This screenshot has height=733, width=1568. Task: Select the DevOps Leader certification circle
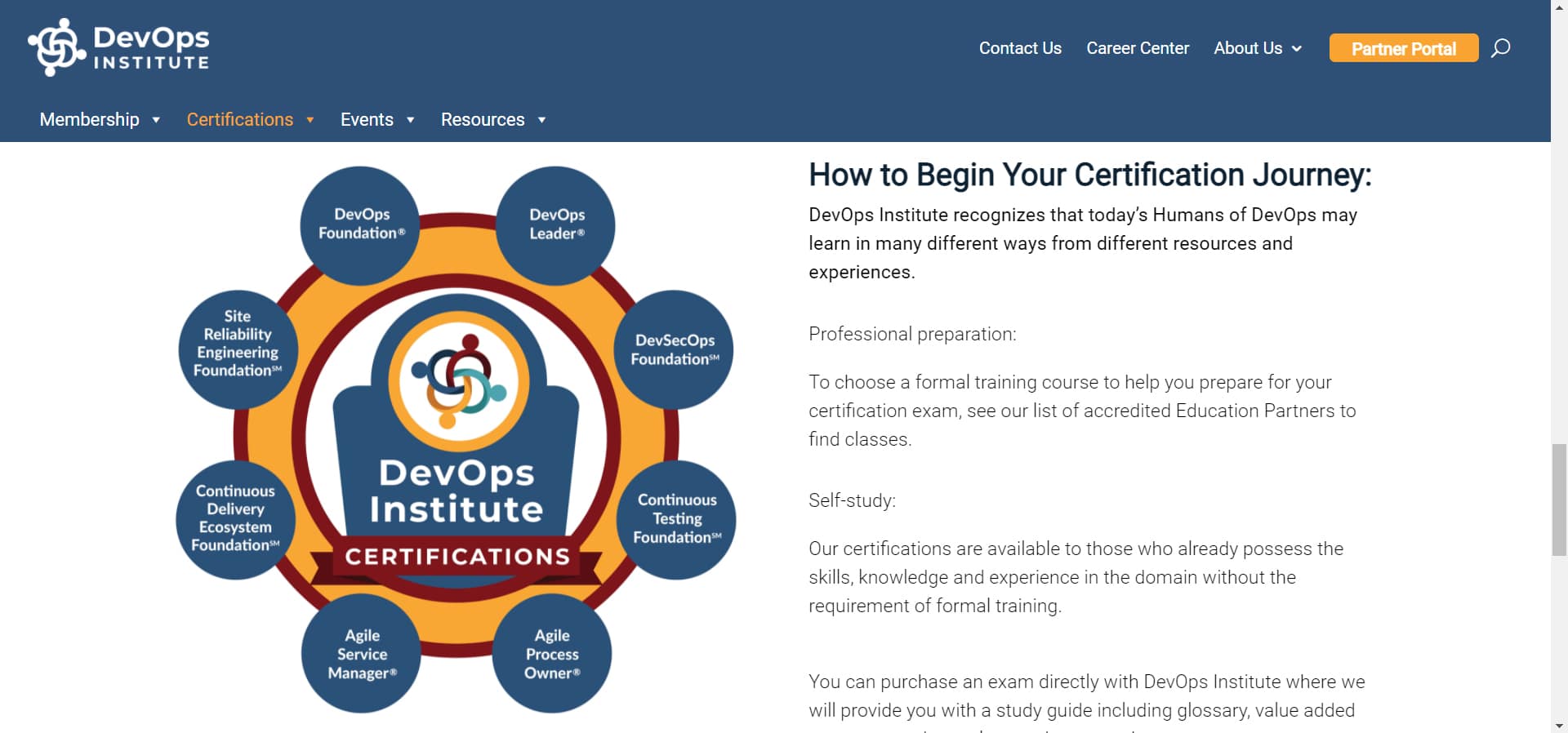tap(556, 224)
